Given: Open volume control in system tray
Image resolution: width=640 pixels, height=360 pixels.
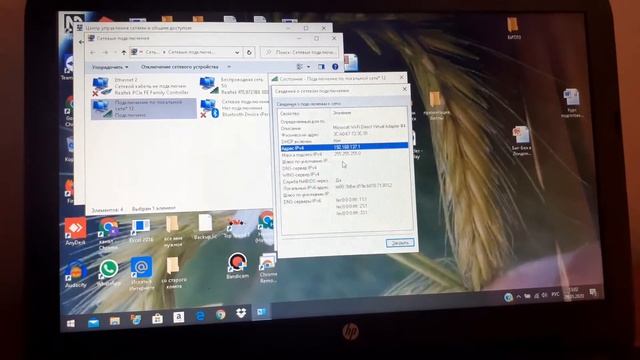Looking at the screenshot, I should [544, 295].
